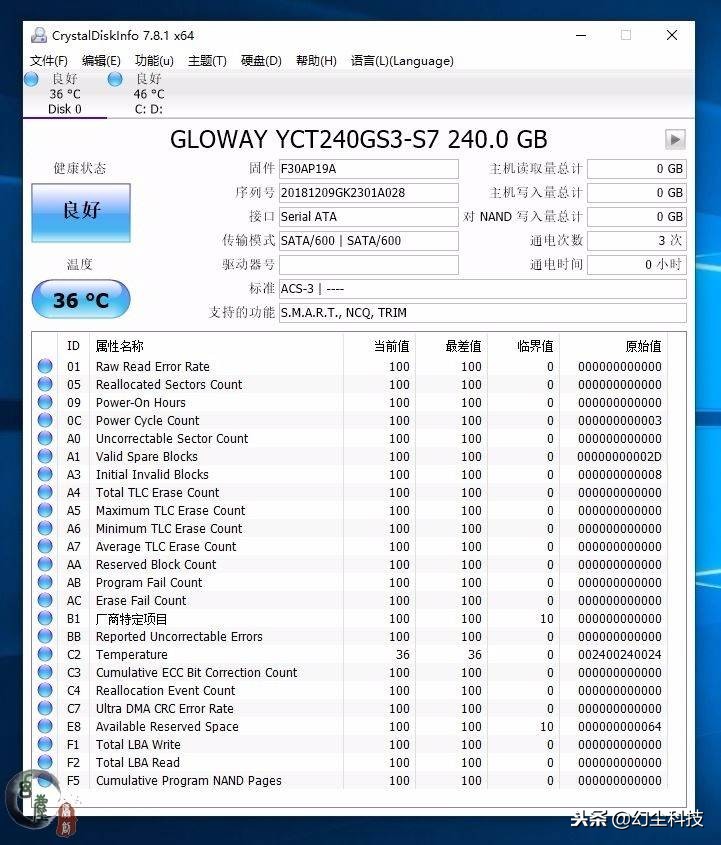
Task: Click status icon for 厂商特定项目 row
Action: [x=45, y=618]
